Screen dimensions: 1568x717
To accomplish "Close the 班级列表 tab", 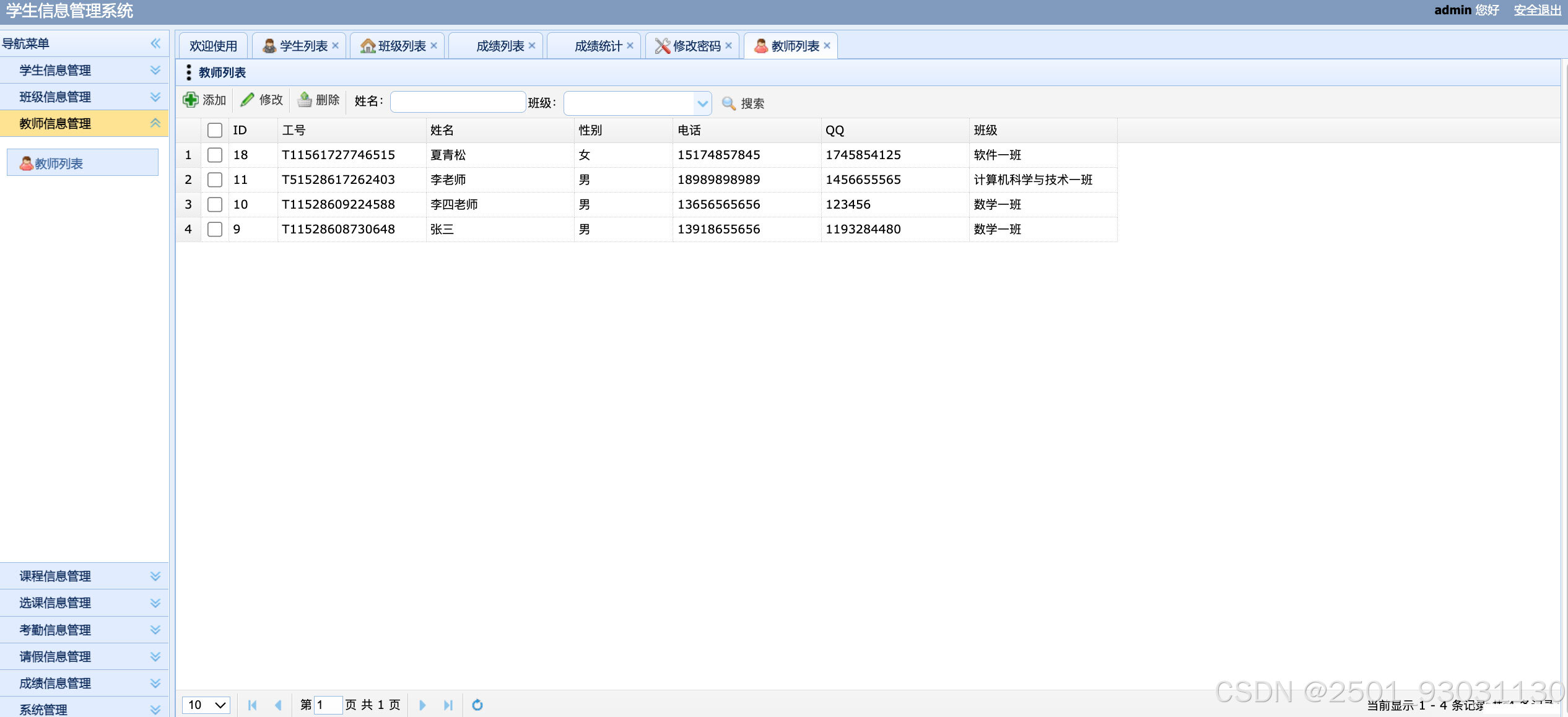I will [433, 46].
